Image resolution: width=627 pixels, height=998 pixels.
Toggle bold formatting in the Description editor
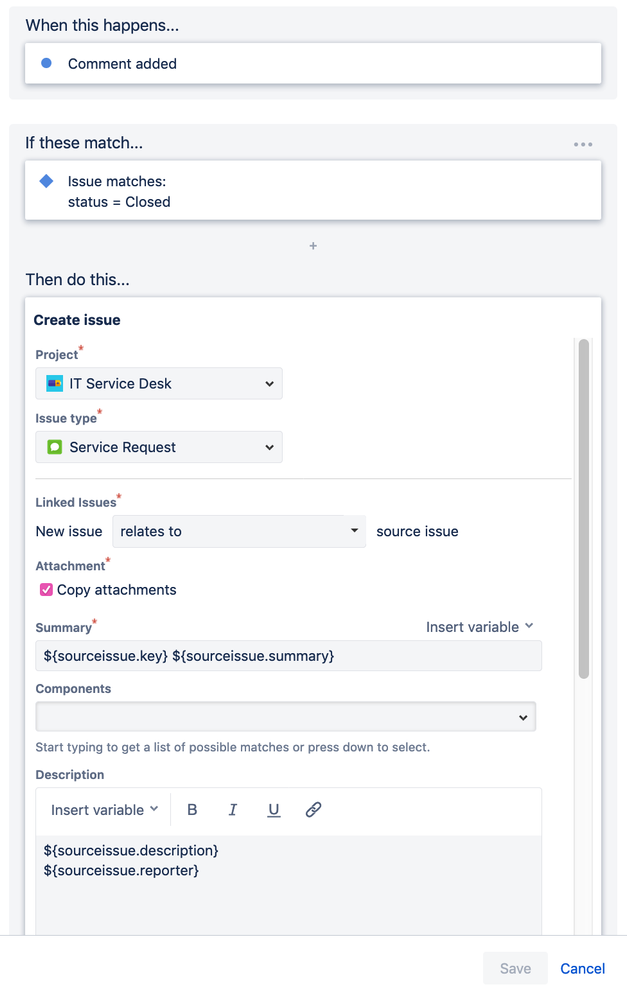(191, 810)
